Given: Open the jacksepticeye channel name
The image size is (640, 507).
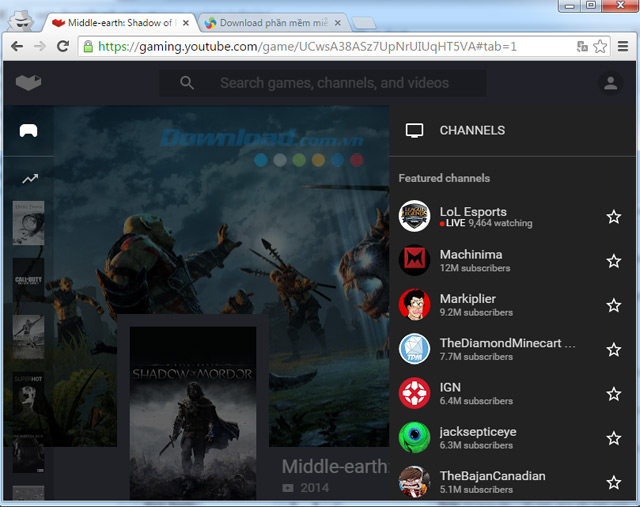Looking at the screenshot, I should point(478,432).
